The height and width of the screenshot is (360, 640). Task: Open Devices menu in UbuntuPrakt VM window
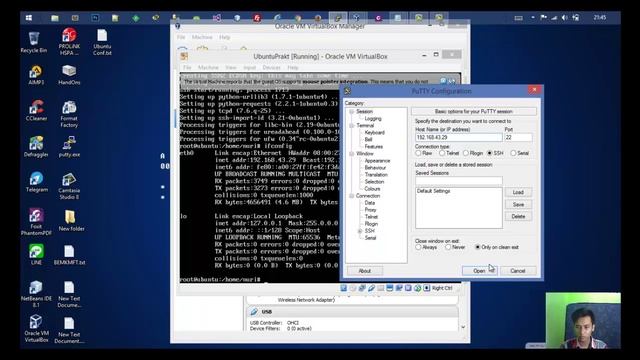click(x=271, y=67)
